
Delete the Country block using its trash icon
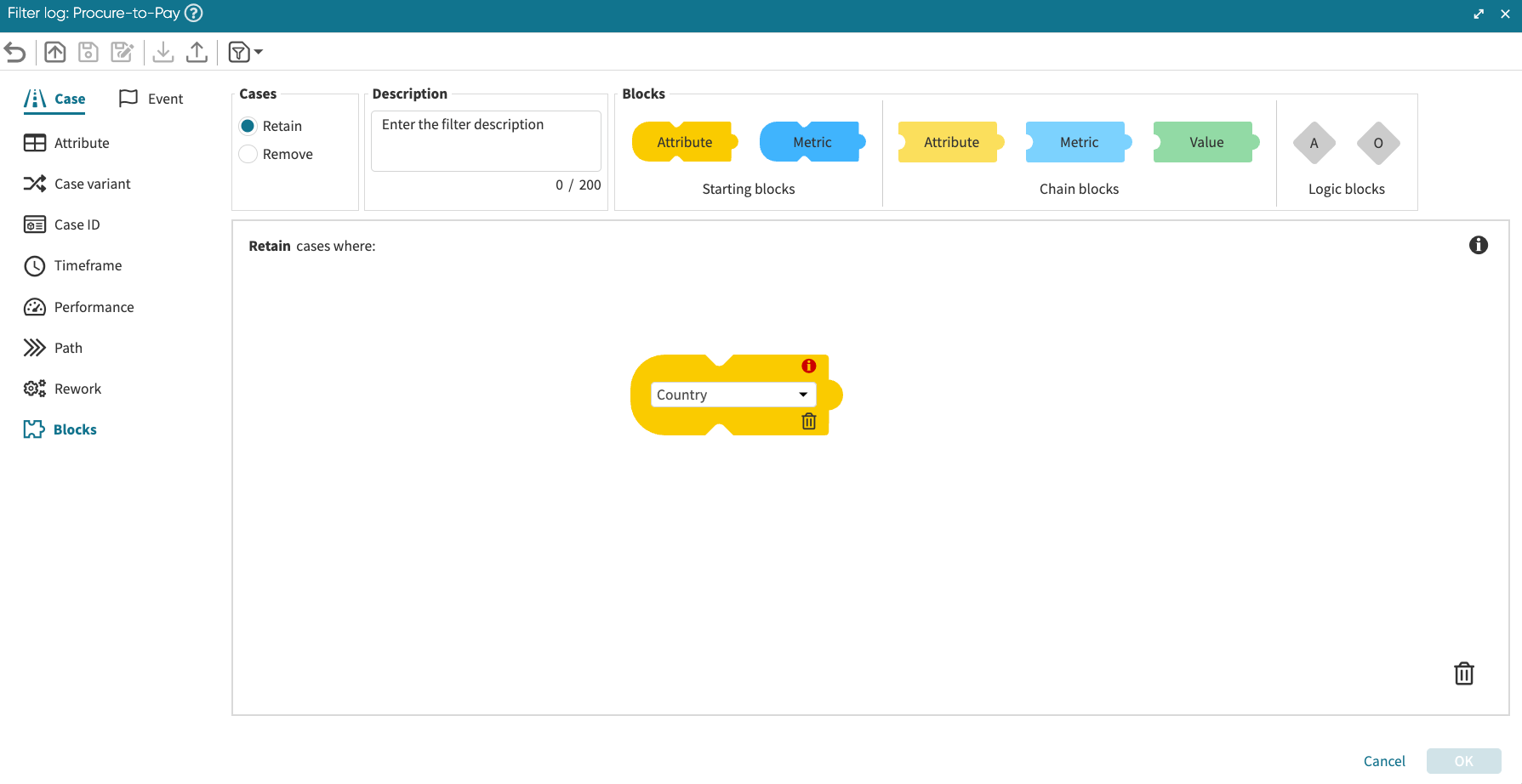(x=808, y=421)
